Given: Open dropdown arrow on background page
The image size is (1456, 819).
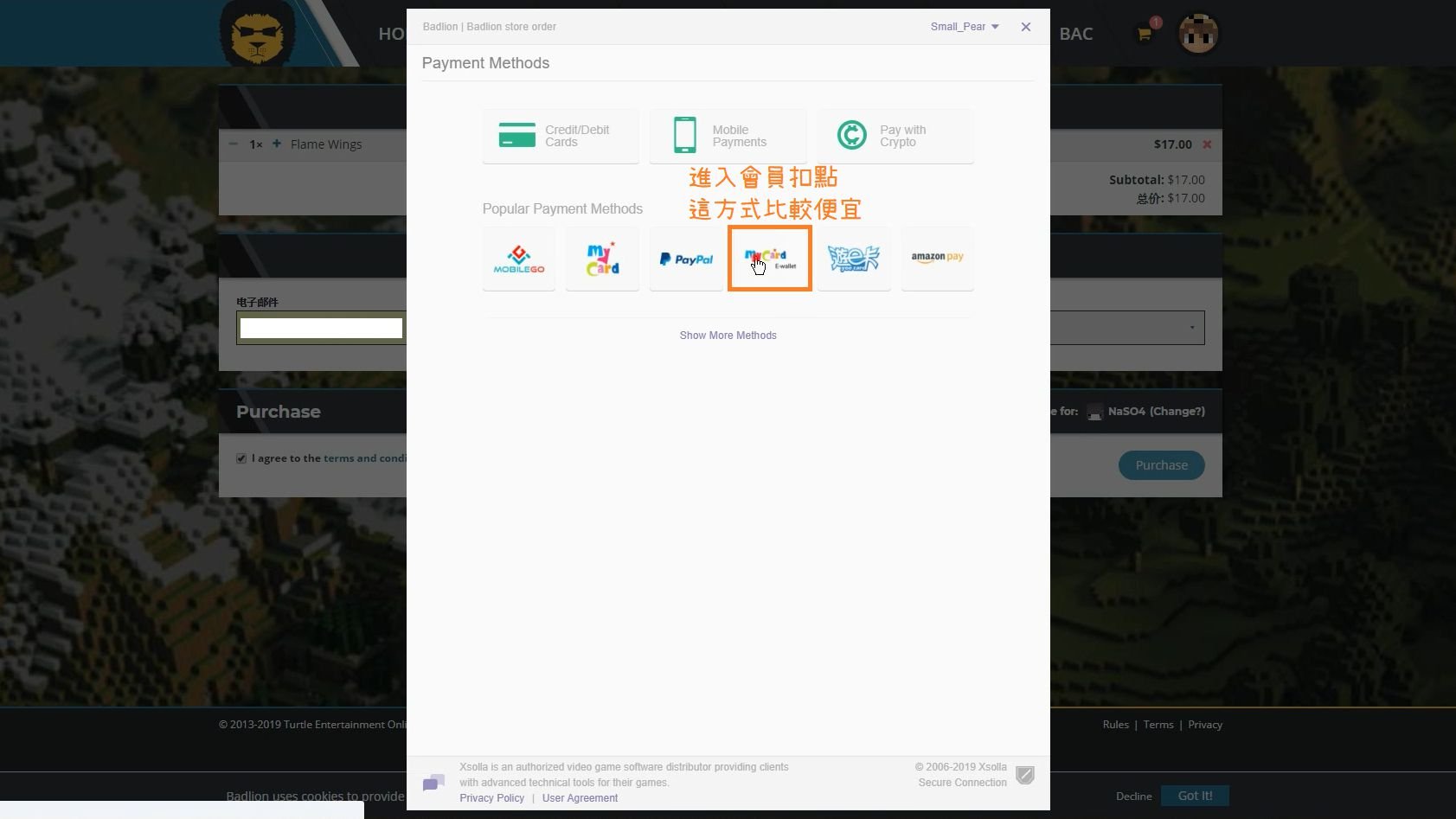Looking at the screenshot, I should pos(1192,328).
